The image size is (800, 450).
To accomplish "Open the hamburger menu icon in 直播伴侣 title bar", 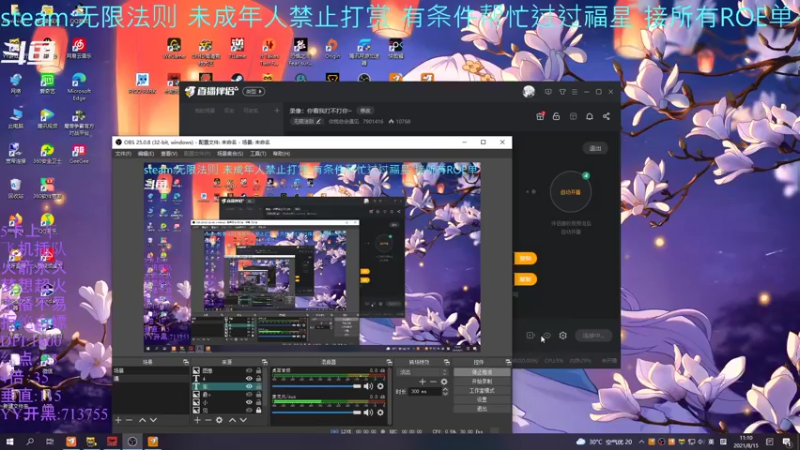I will click(x=574, y=92).
